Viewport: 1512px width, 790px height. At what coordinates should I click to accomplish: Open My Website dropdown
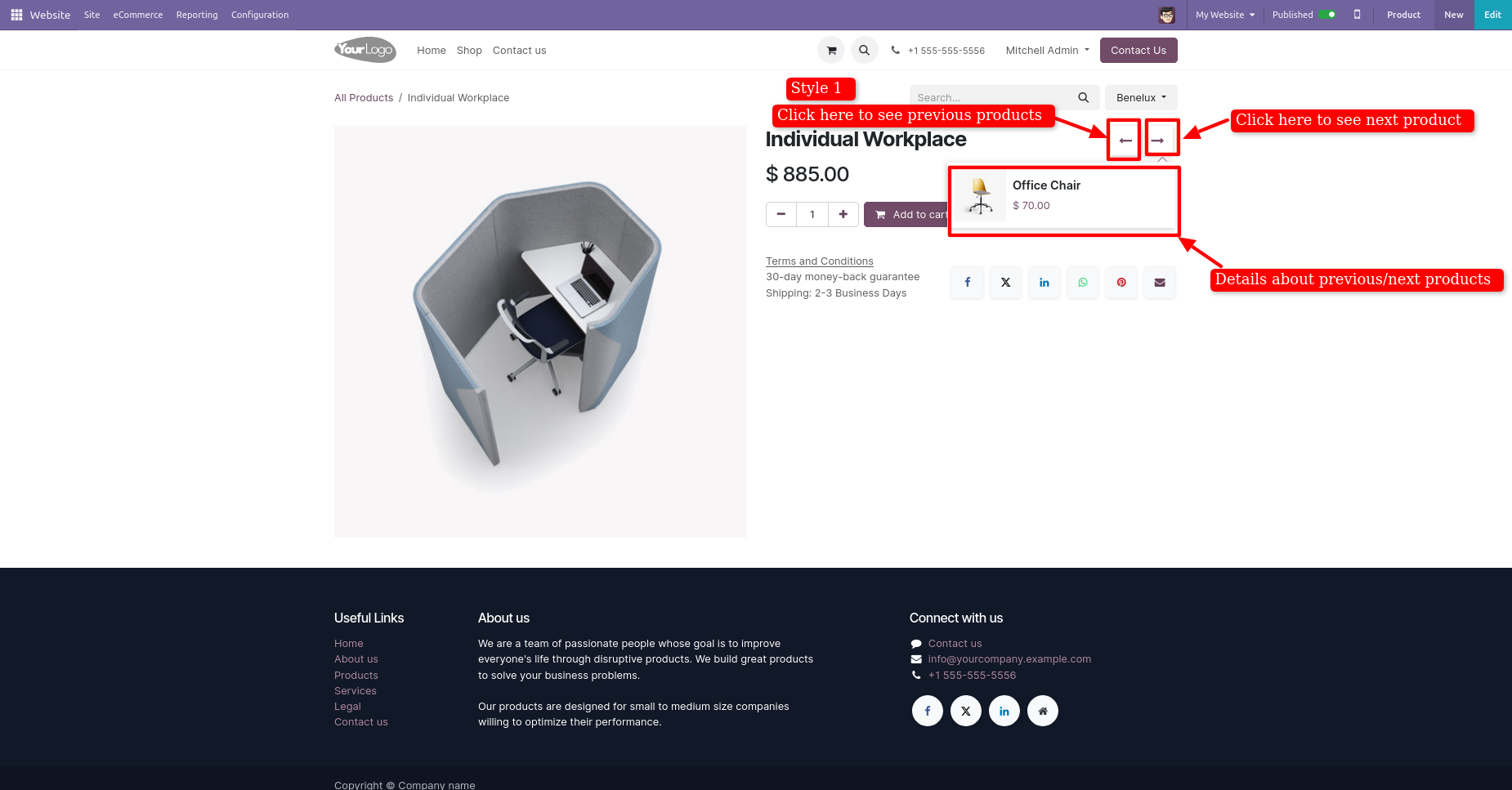tap(1224, 15)
